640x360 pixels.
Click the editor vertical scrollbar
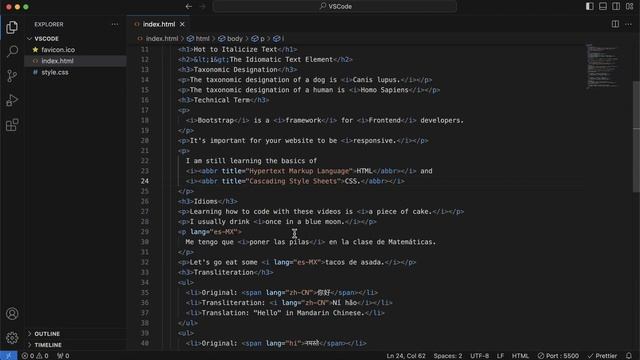636,137
